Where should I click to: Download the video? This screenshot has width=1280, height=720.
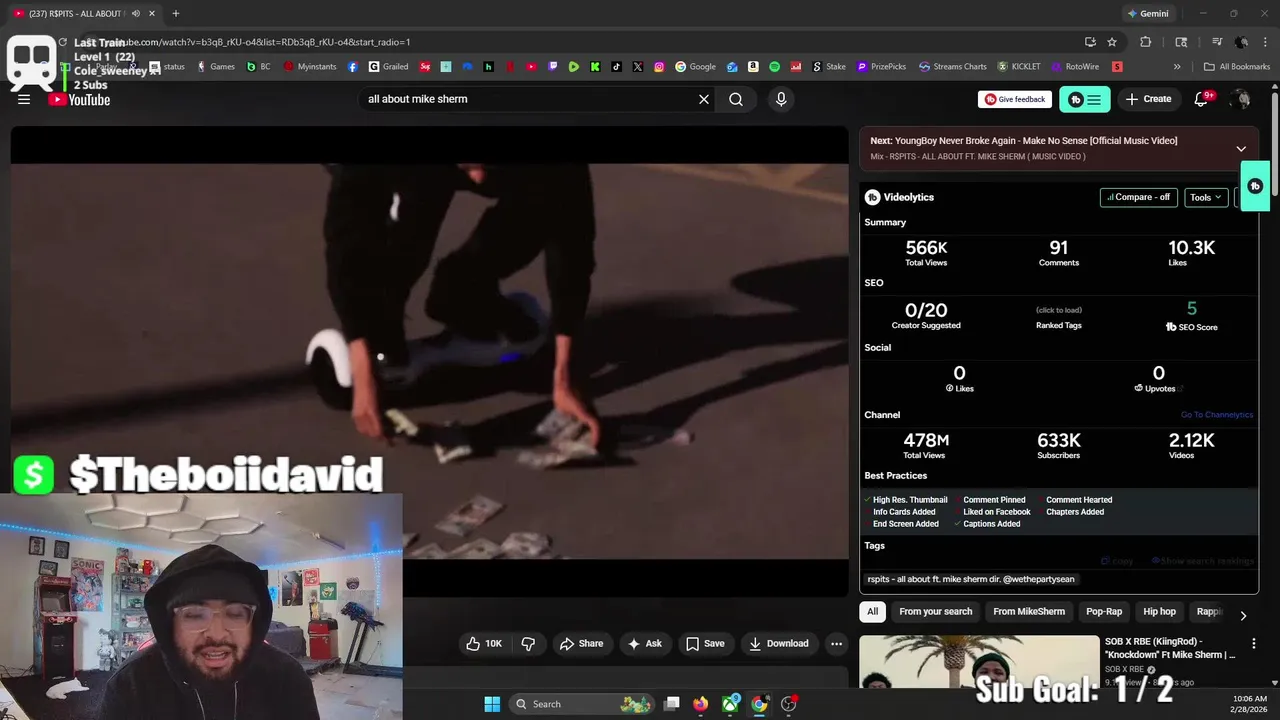coord(779,643)
